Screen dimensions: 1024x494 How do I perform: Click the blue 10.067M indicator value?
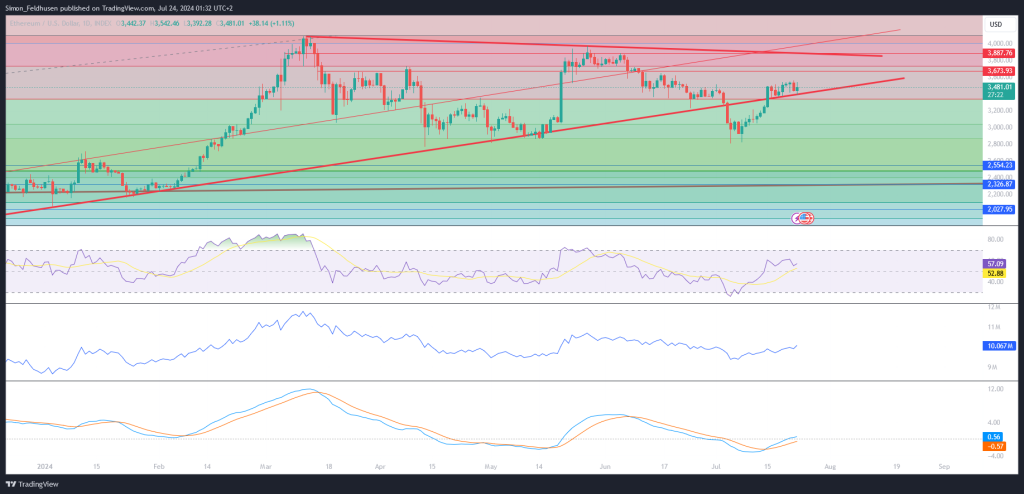click(x=1000, y=346)
